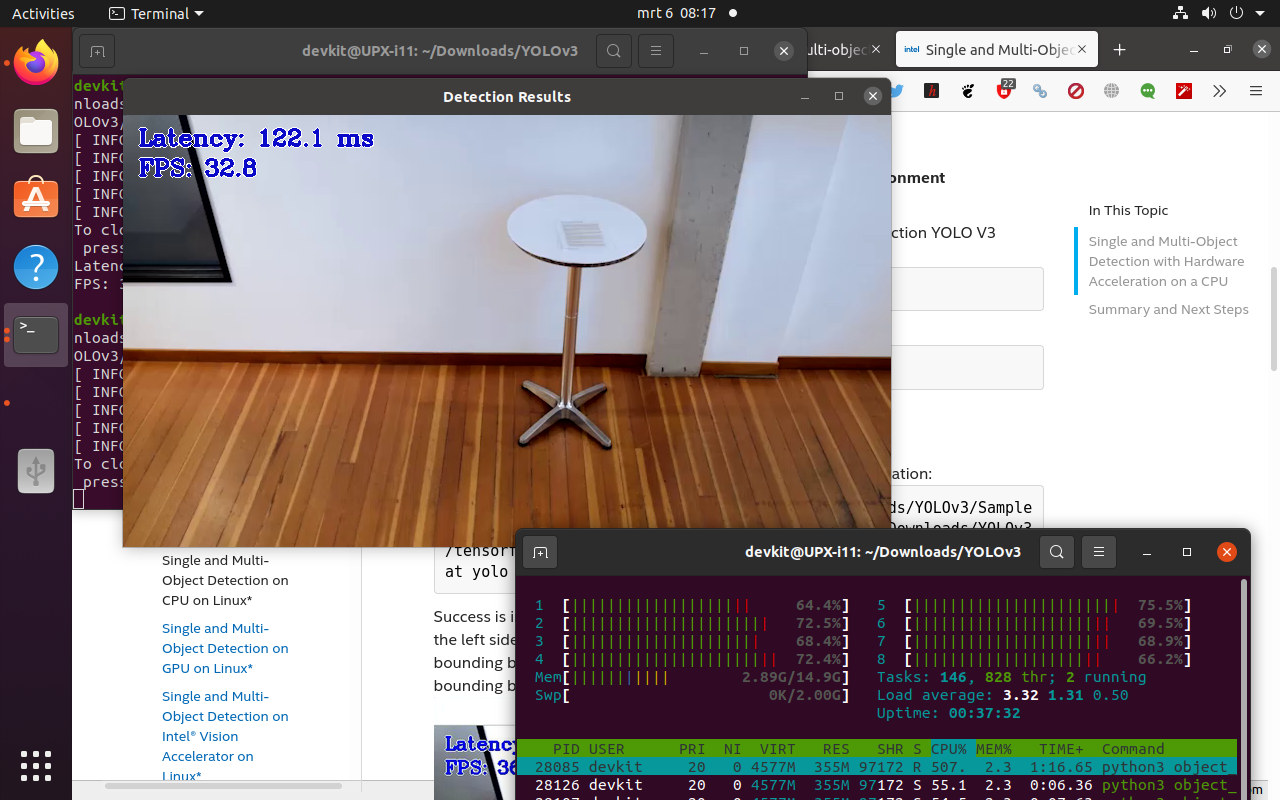
Task: Click the result screenshot thumbnail on the webpage
Action: pyautogui.click(x=477, y=762)
